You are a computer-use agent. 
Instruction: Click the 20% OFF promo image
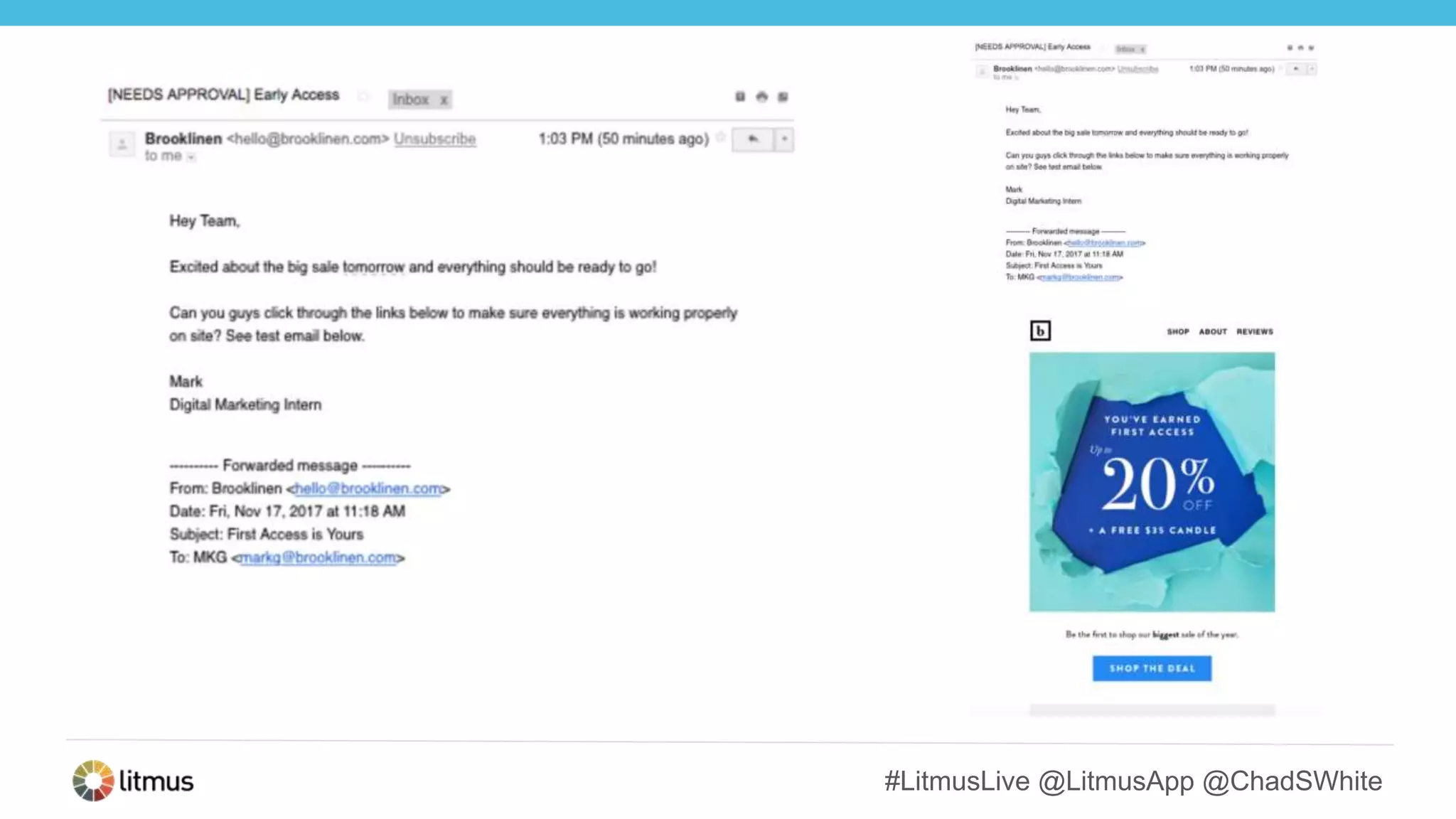coord(1152,482)
